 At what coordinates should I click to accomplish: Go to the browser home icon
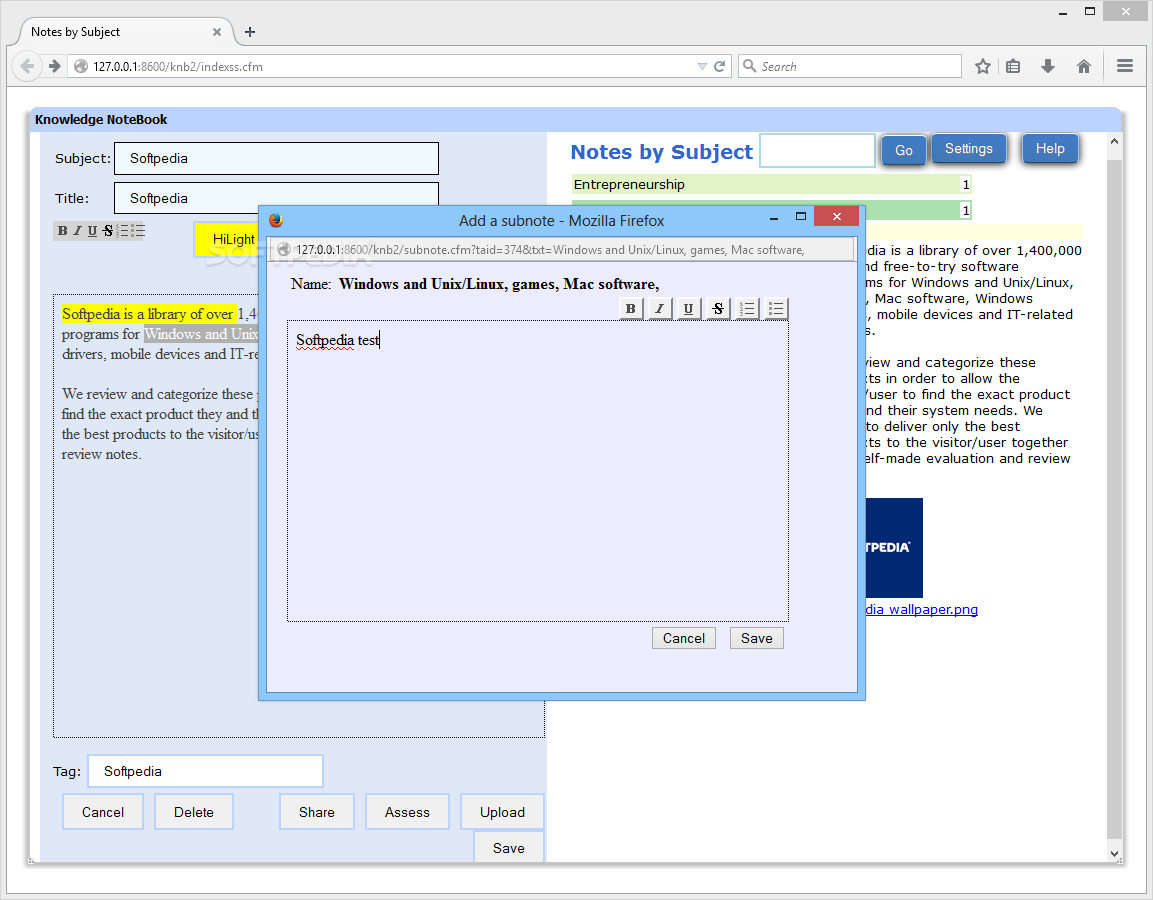click(1084, 66)
